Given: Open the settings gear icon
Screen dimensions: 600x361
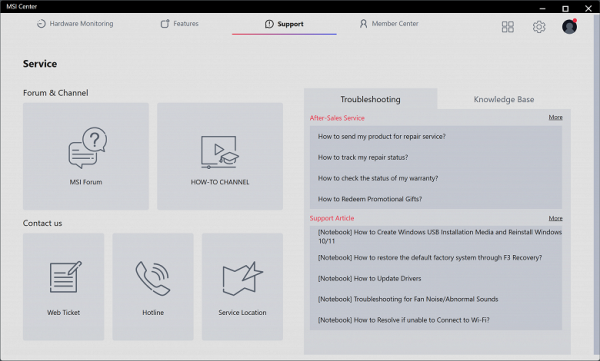Looking at the screenshot, I should 539,27.
